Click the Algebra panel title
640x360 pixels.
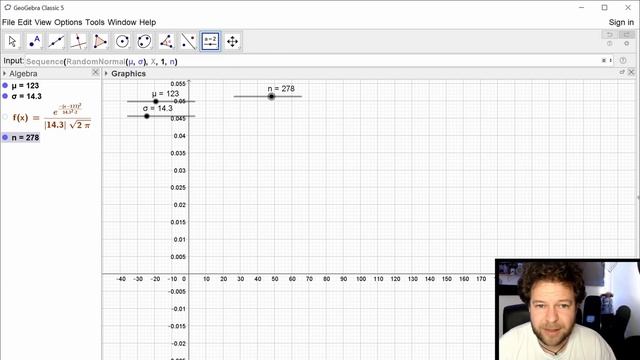[23, 73]
